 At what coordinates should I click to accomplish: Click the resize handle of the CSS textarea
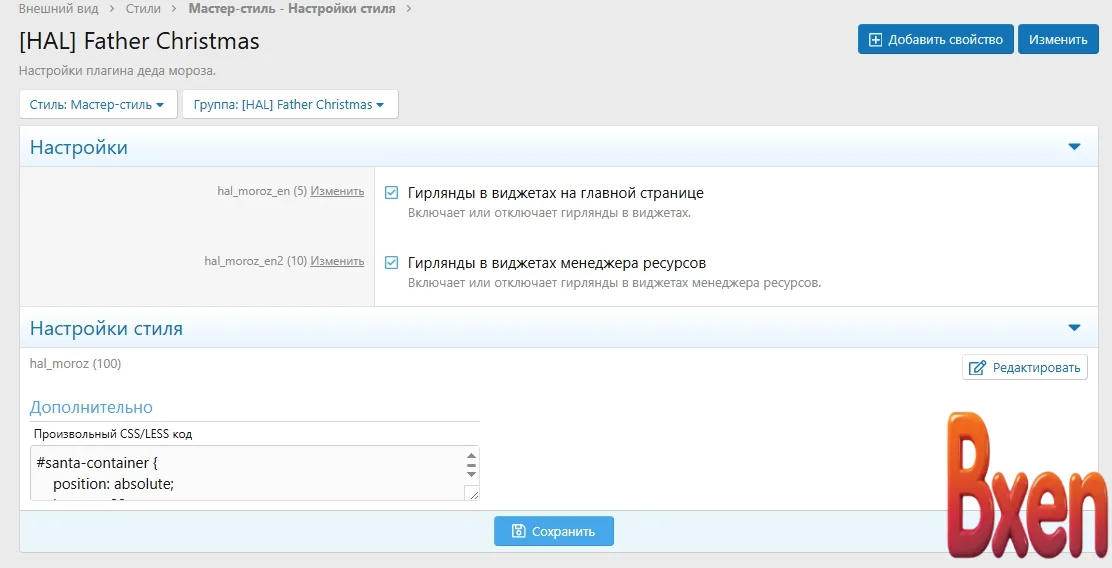pos(472,493)
